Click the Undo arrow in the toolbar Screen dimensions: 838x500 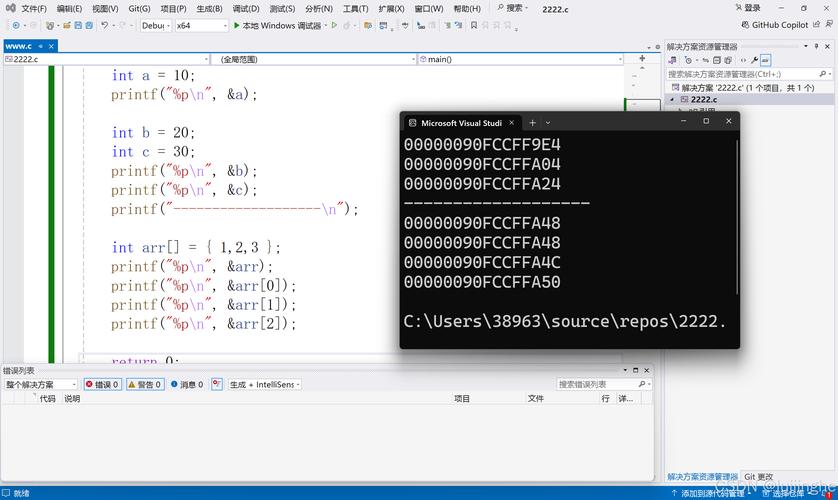point(104,25)
